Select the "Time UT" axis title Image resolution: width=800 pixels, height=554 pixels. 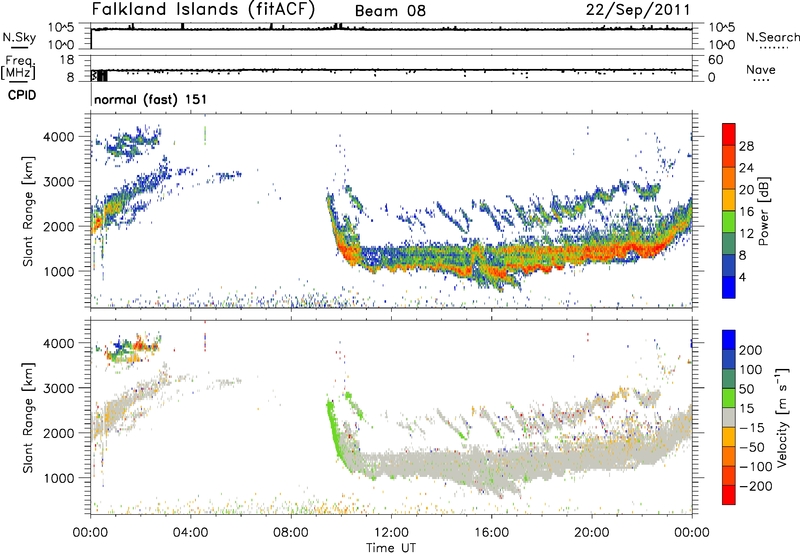[x=391, y=548]
